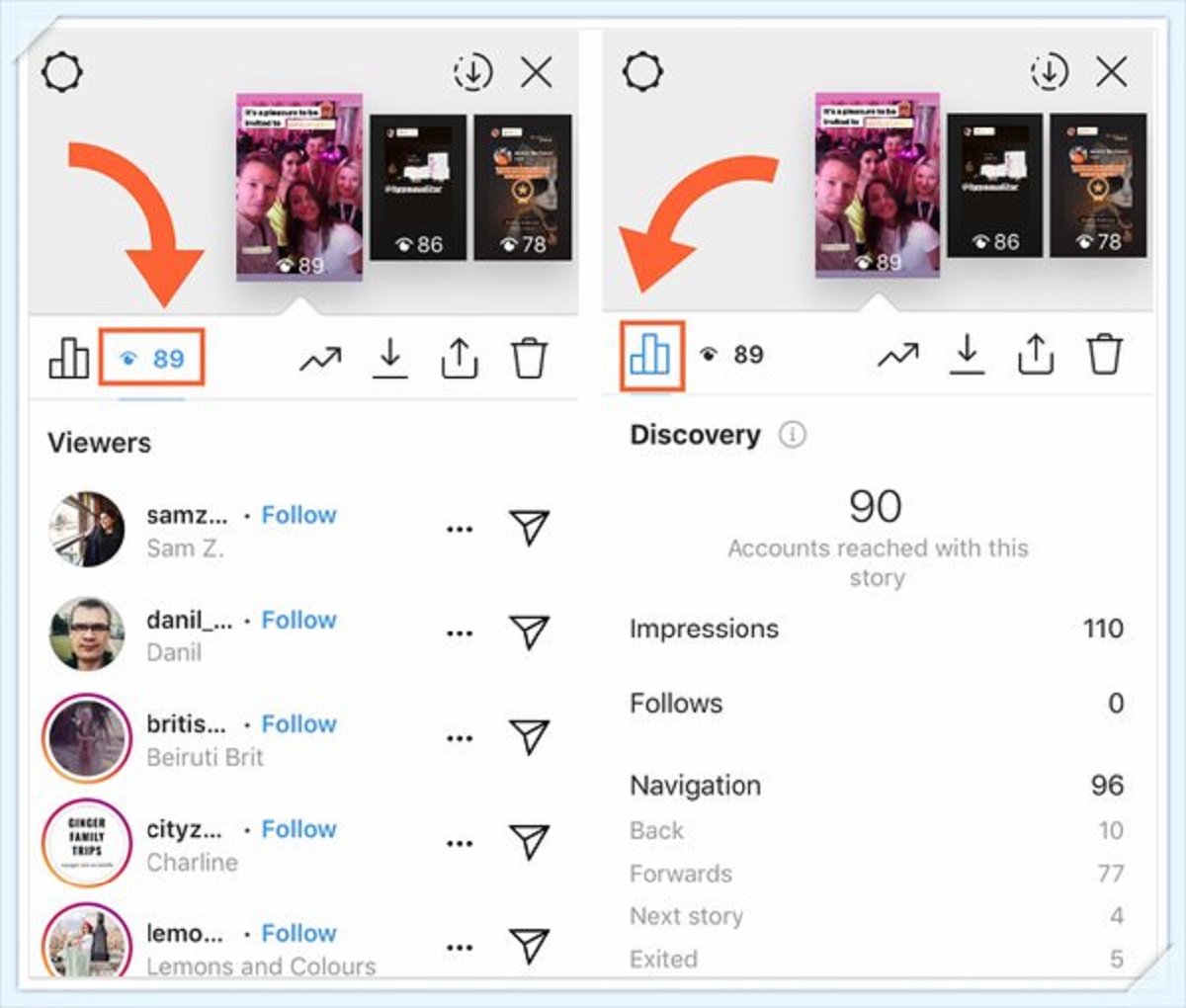Switch to viewers eye 89 in right panel
The height and width of the screenshot is (1008, 1186).
point(731,354)
